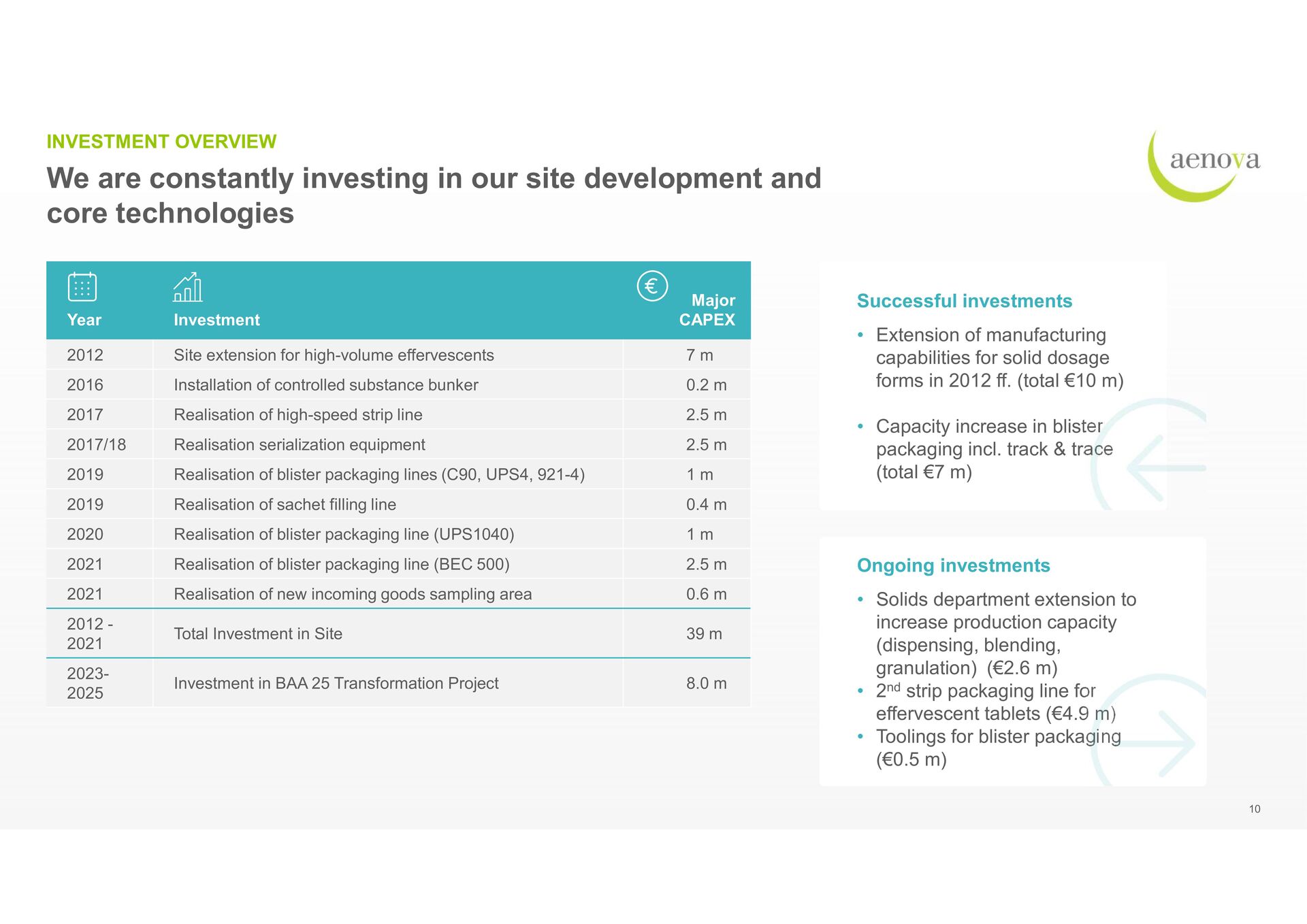Click 'Realisation of new incoming goods sampling area'
This screenshot has height=924, width=1307.
click(x=353, y=595)
